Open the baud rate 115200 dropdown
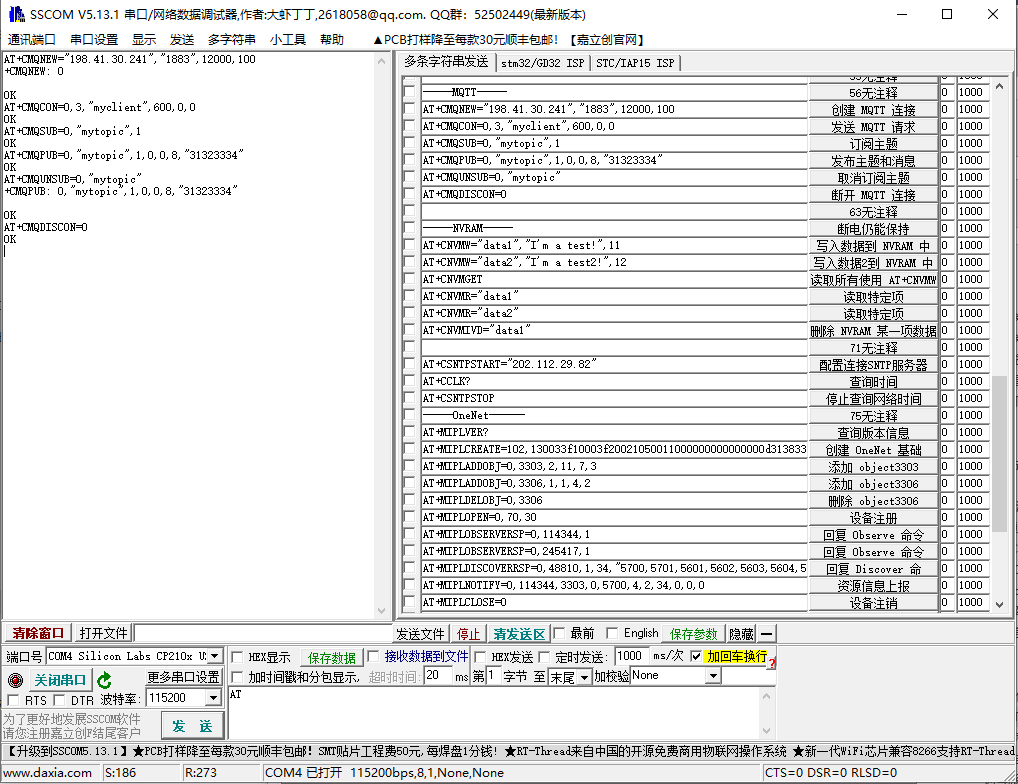Viewport: 1018px width, 784px height. [214, 698]
